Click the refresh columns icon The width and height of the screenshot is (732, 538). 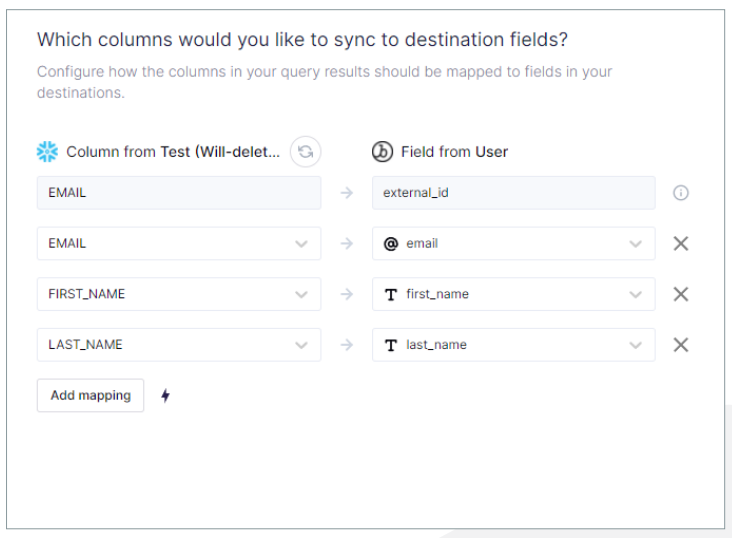pyautogui.click(x=305, y=152)
